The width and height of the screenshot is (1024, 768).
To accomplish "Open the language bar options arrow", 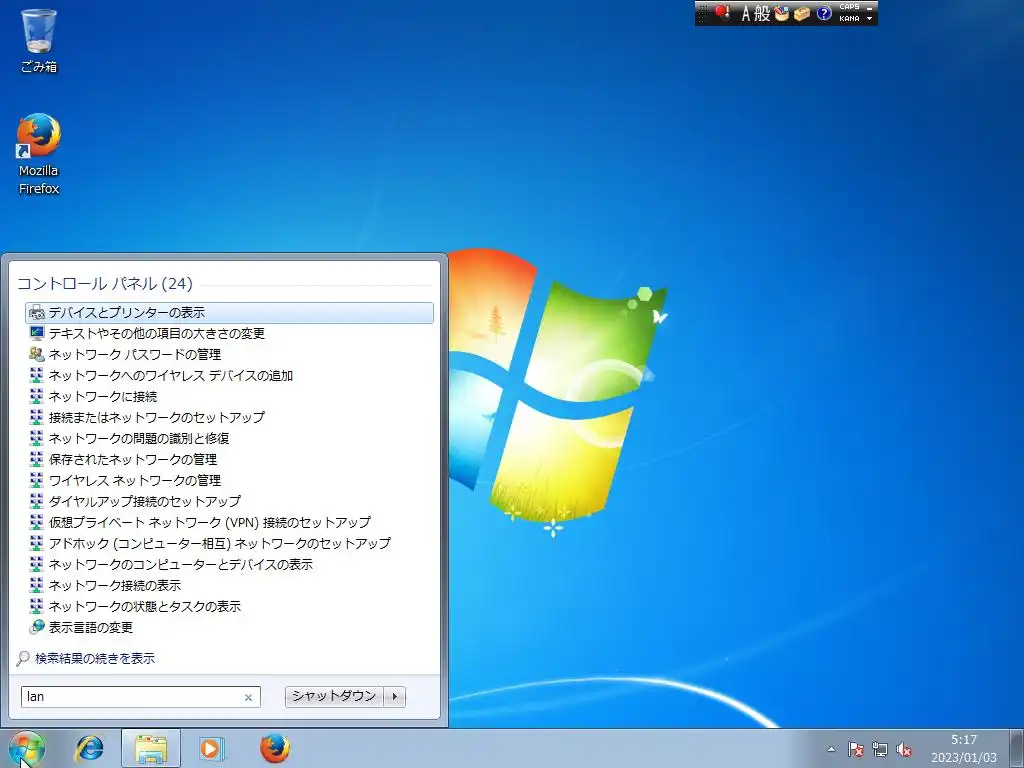I will pos(869,19).
